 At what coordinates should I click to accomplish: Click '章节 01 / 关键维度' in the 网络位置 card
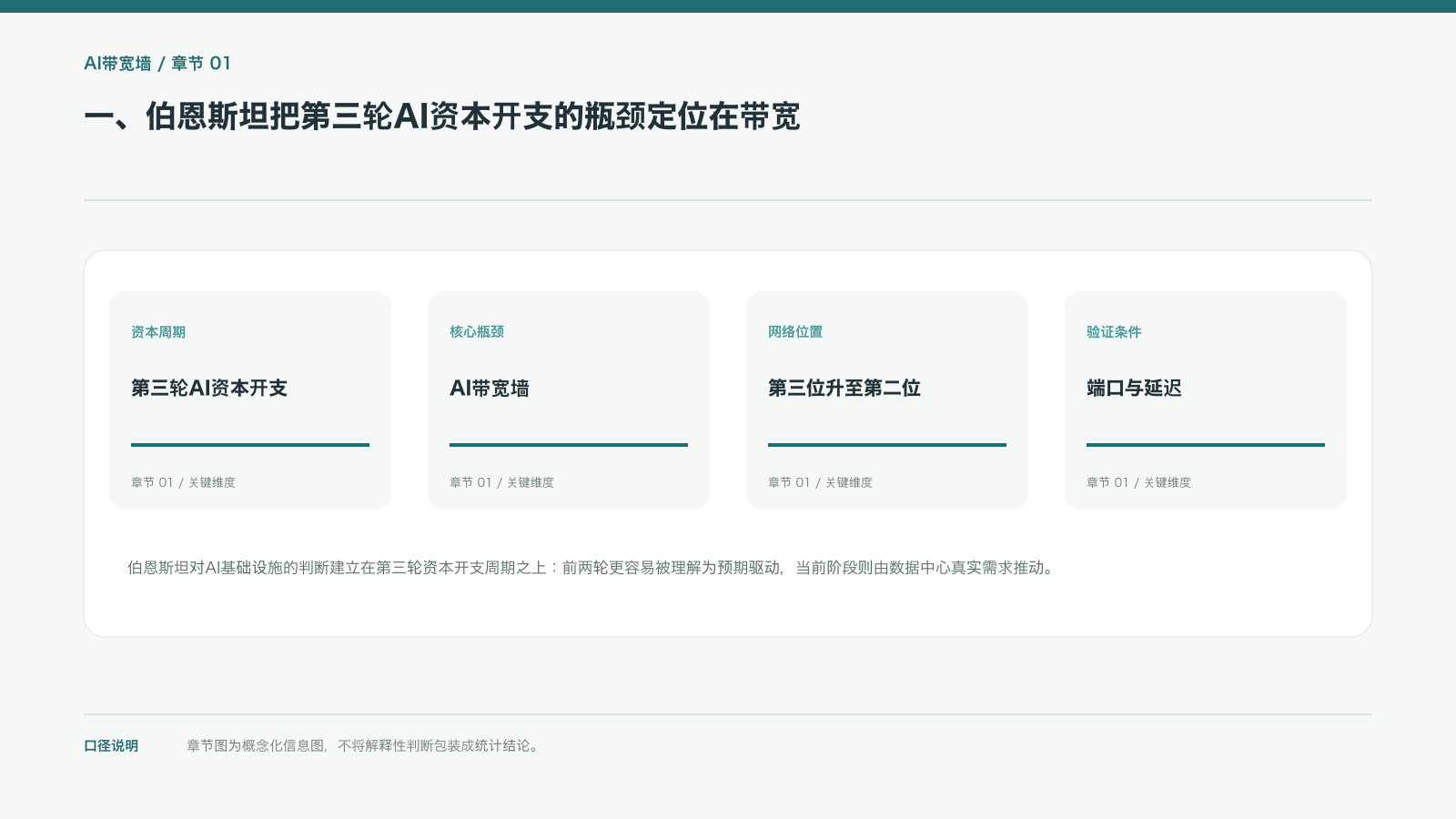click(820, 482)
